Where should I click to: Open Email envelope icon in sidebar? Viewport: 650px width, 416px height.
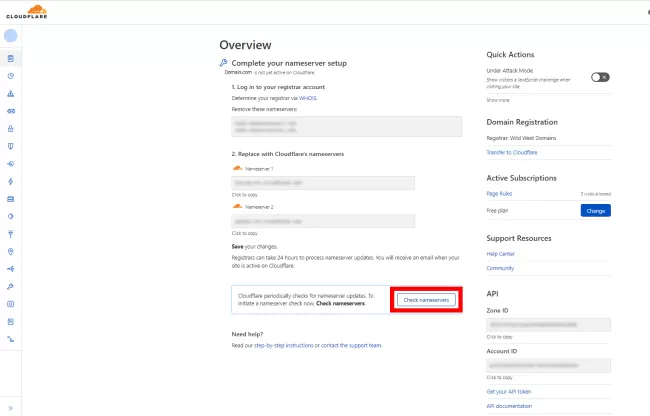tap(11, 111)
